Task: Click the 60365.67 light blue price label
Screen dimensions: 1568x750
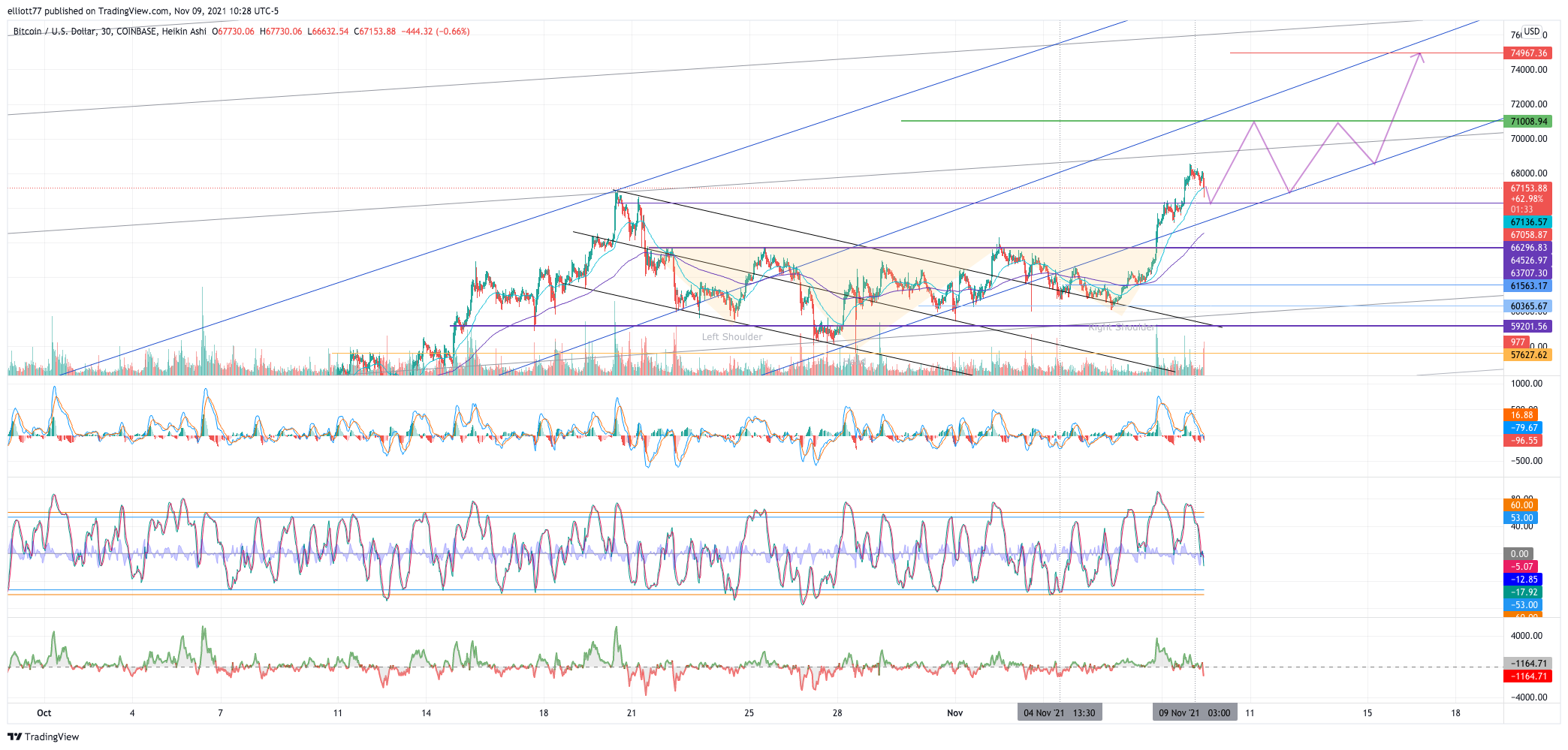Action: pos(1528,306)
